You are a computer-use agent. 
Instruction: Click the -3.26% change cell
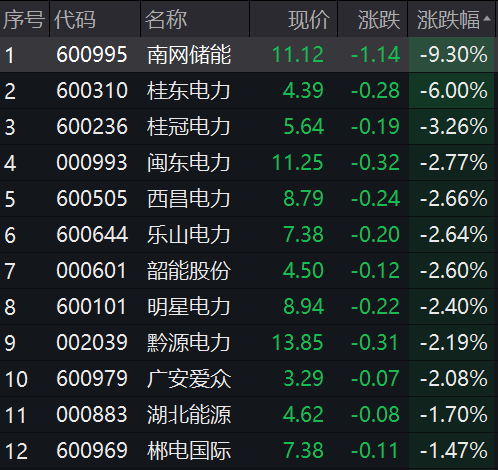click(x=453, y=126)
